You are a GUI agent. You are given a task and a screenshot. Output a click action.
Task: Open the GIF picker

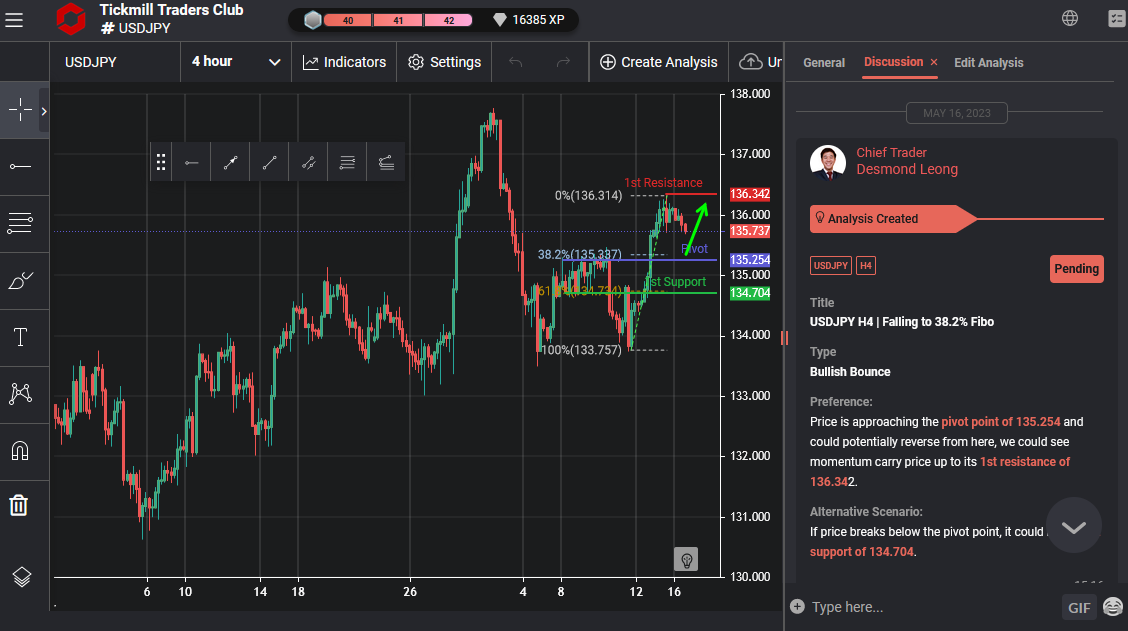1078,607
